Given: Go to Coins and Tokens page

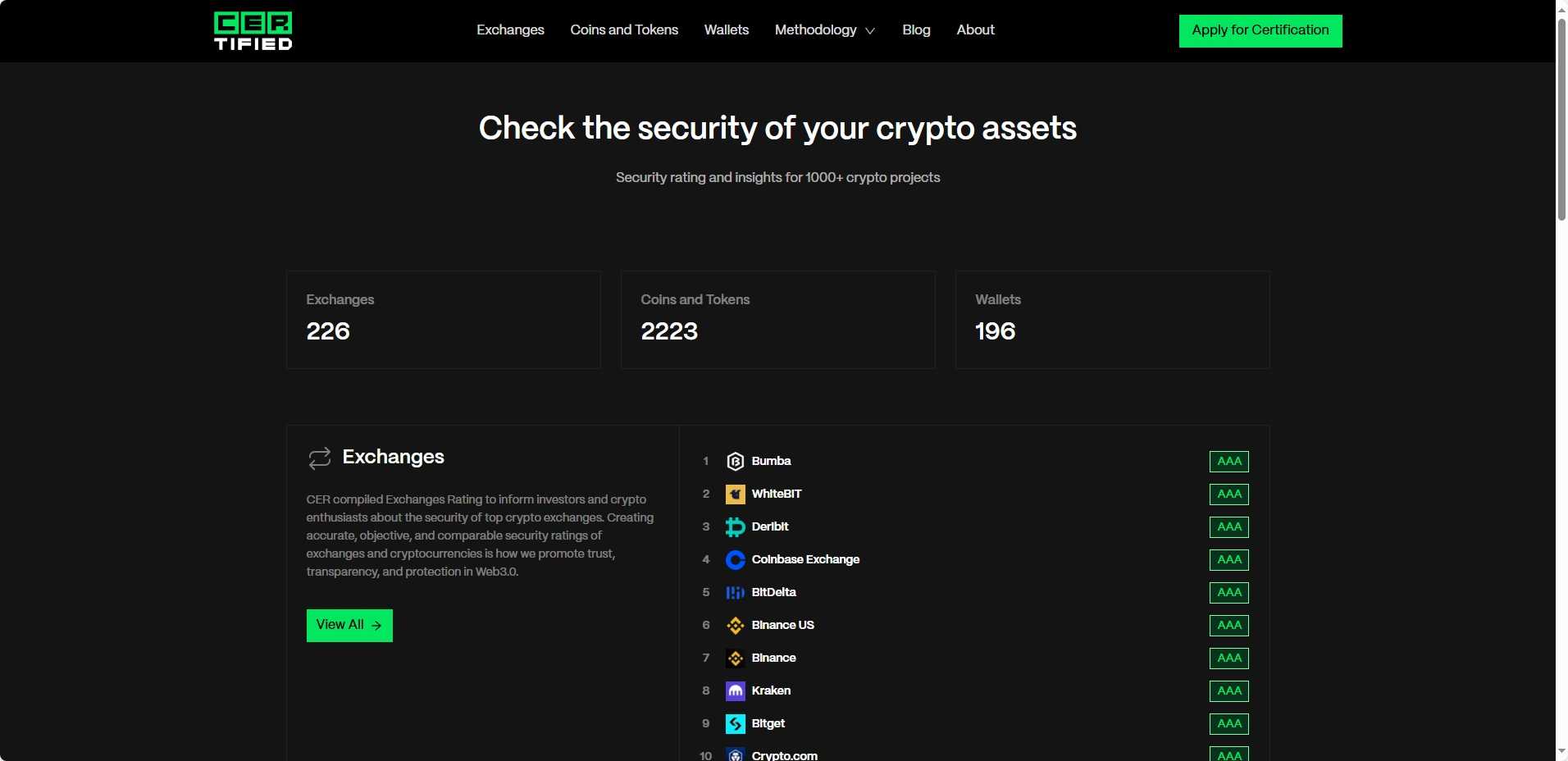Looking at the screenshot, I should 624,30.
